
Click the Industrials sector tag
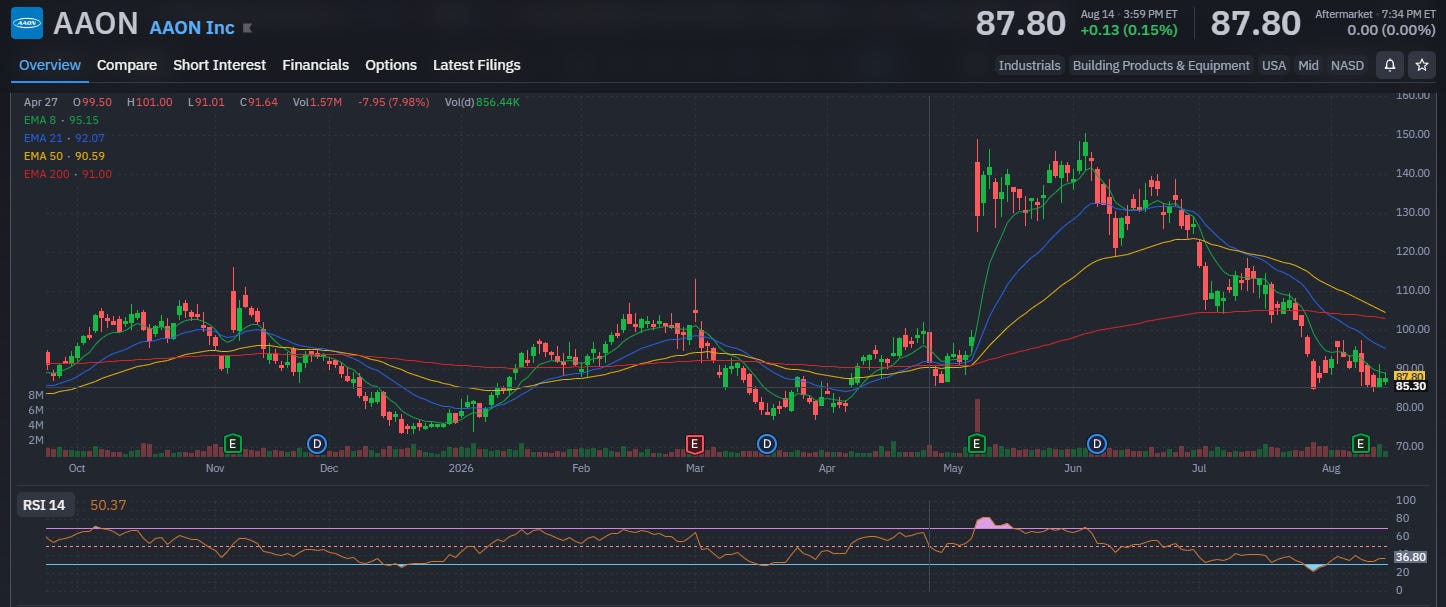1029,65
